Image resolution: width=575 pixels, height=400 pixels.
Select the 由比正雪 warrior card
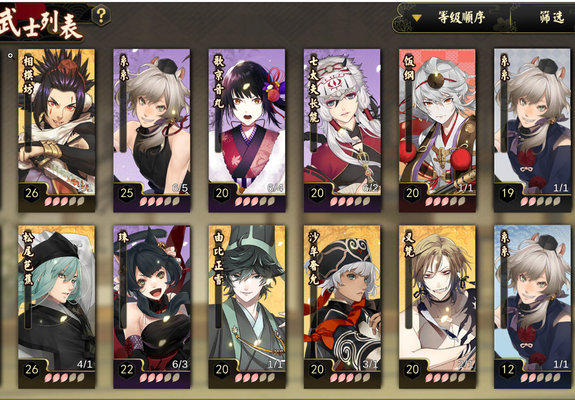pos(247,307)
